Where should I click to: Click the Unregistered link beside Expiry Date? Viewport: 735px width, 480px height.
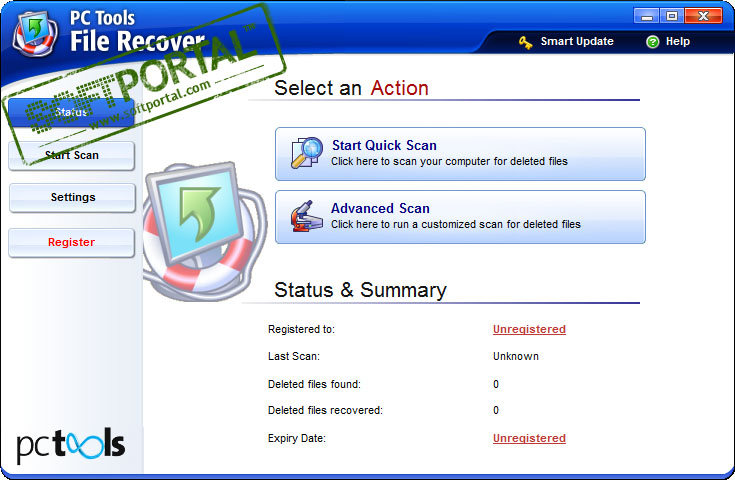[529, 438]
